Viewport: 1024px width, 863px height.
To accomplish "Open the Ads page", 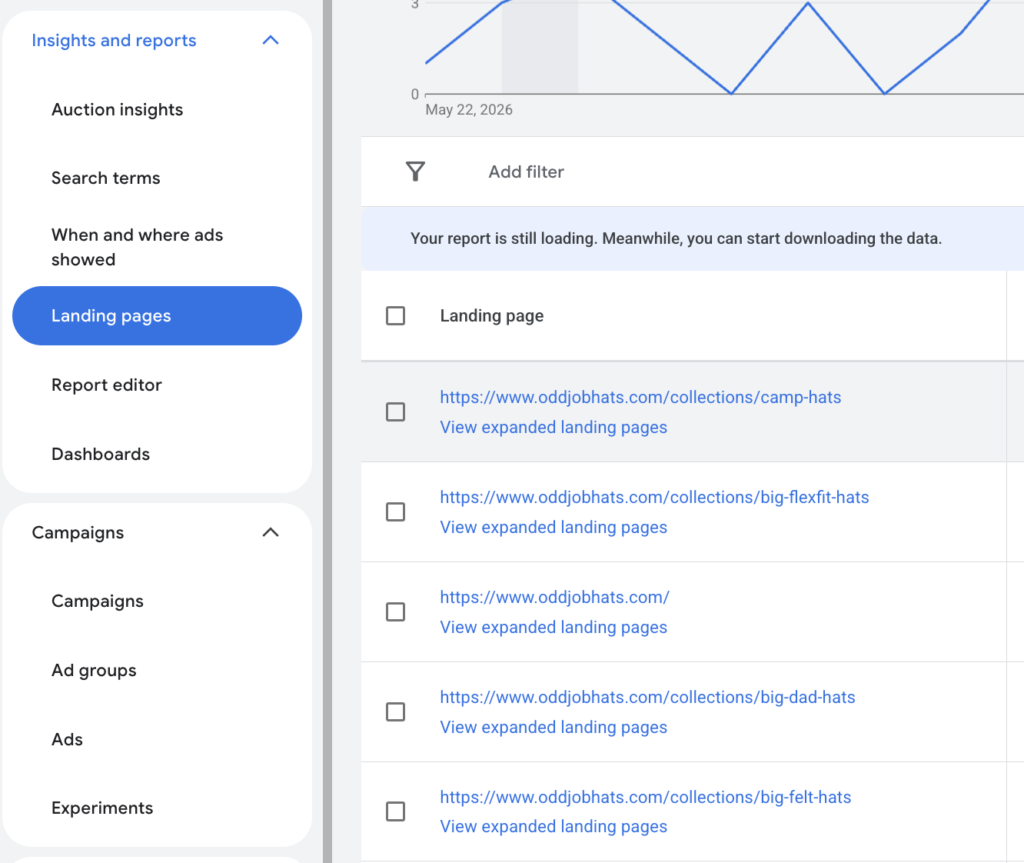I will tap(67, 740).
